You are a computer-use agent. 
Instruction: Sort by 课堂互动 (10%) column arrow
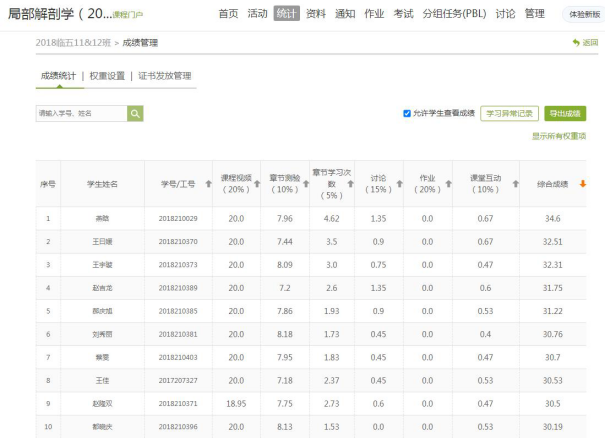point(515,184)
